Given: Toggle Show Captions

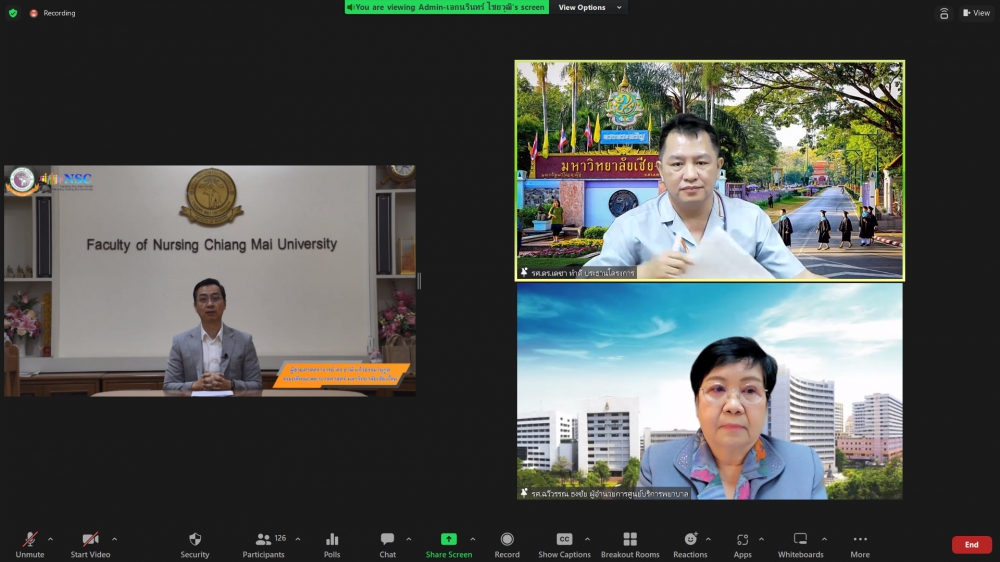Looking at the screenshot, I should coord(564,539).
